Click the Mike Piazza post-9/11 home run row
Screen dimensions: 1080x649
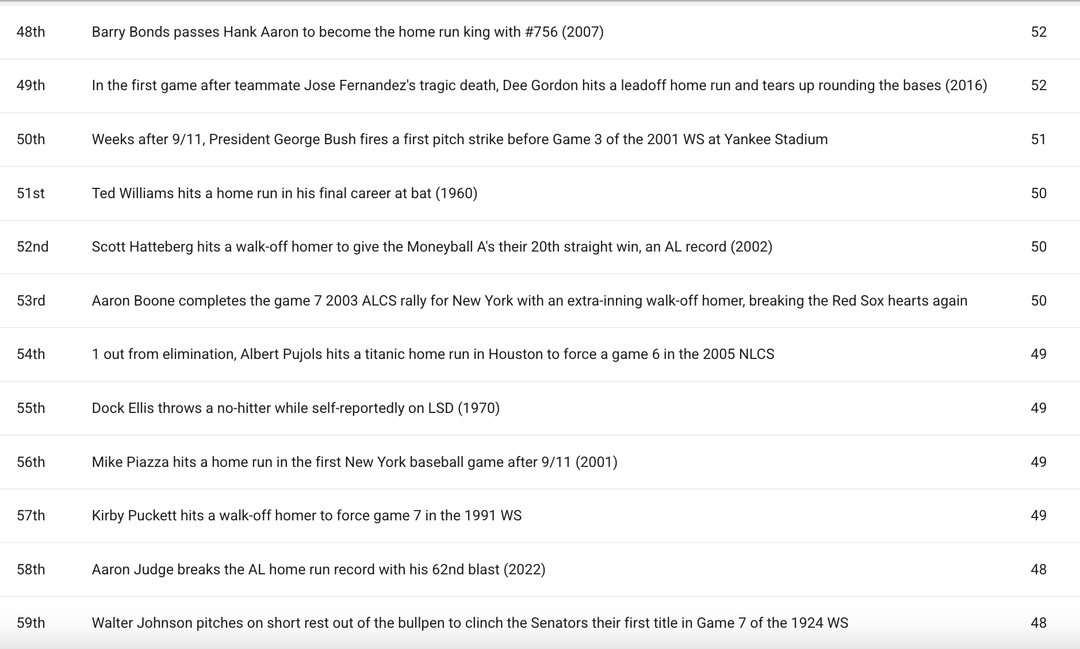tap(354, 462)
